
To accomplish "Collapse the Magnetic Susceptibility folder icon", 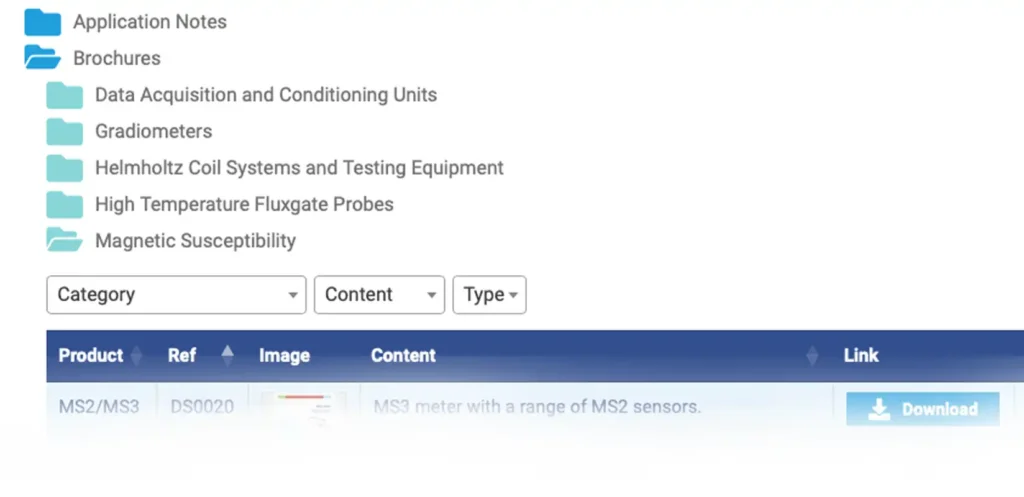I will (x=65, y=240).
